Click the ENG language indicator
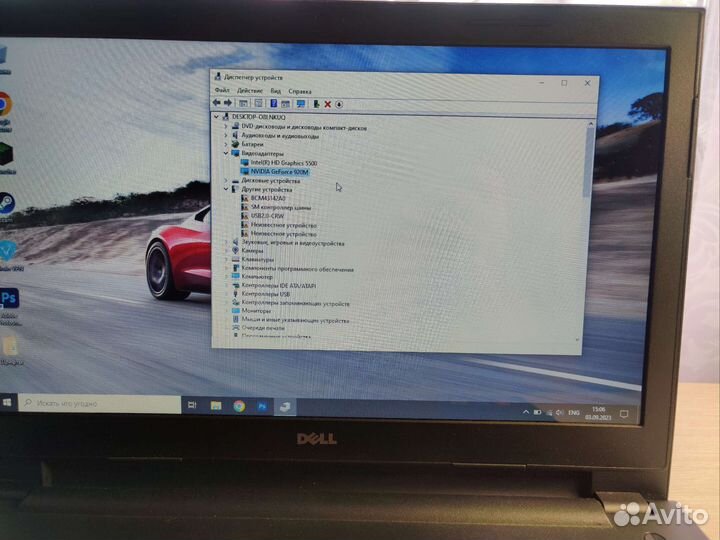The image size is (720, 540). 574,413
